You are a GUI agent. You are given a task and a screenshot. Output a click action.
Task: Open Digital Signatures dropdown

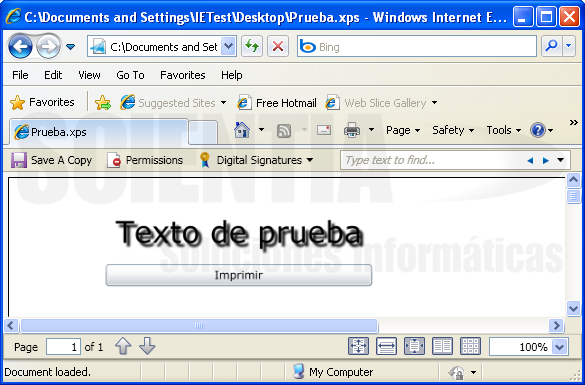256,160
